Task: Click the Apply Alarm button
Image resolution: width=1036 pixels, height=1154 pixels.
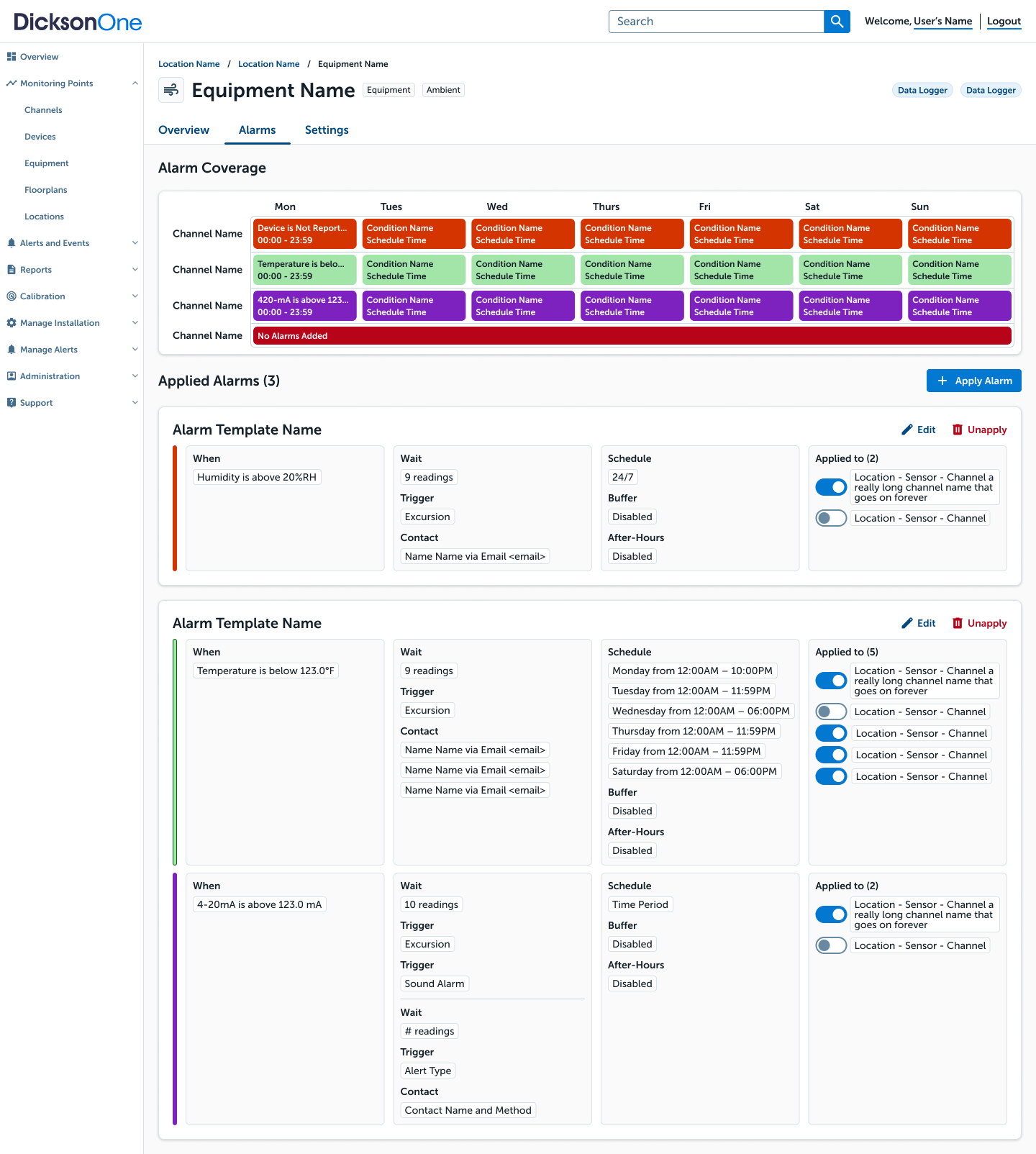Action: [974, 381]
